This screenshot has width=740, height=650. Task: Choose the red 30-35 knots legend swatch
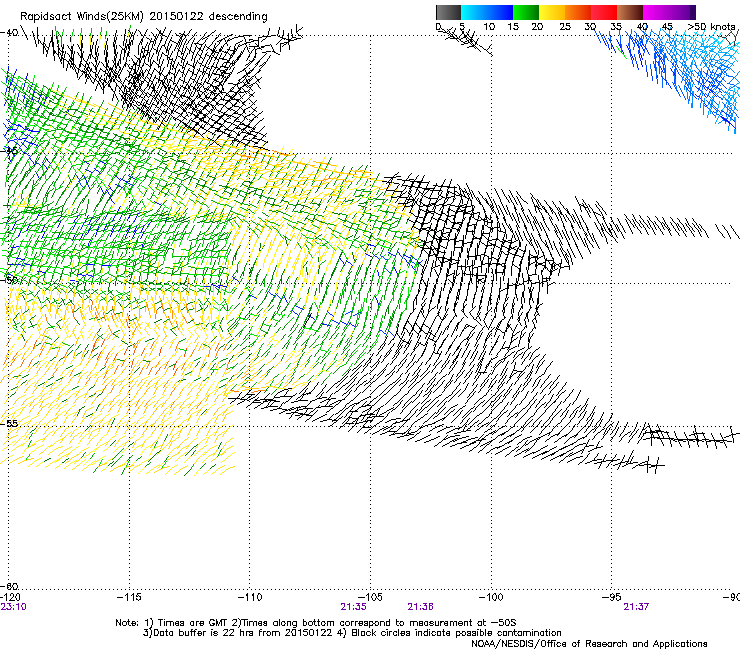point(604,12)
